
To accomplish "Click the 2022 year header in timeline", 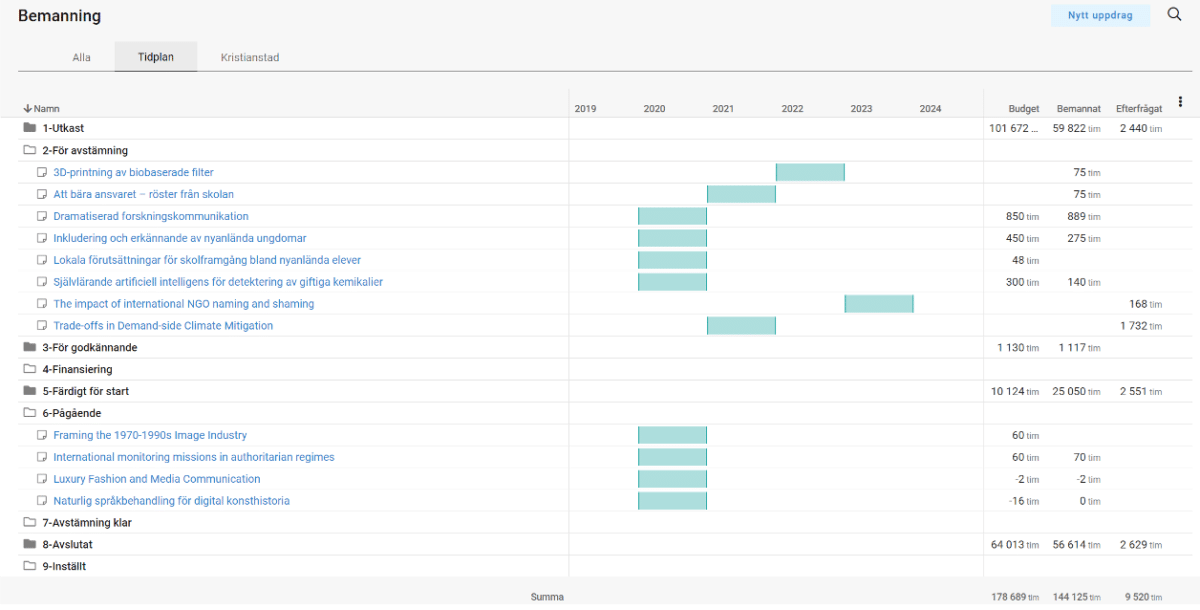I will click(x=792, y=108).
